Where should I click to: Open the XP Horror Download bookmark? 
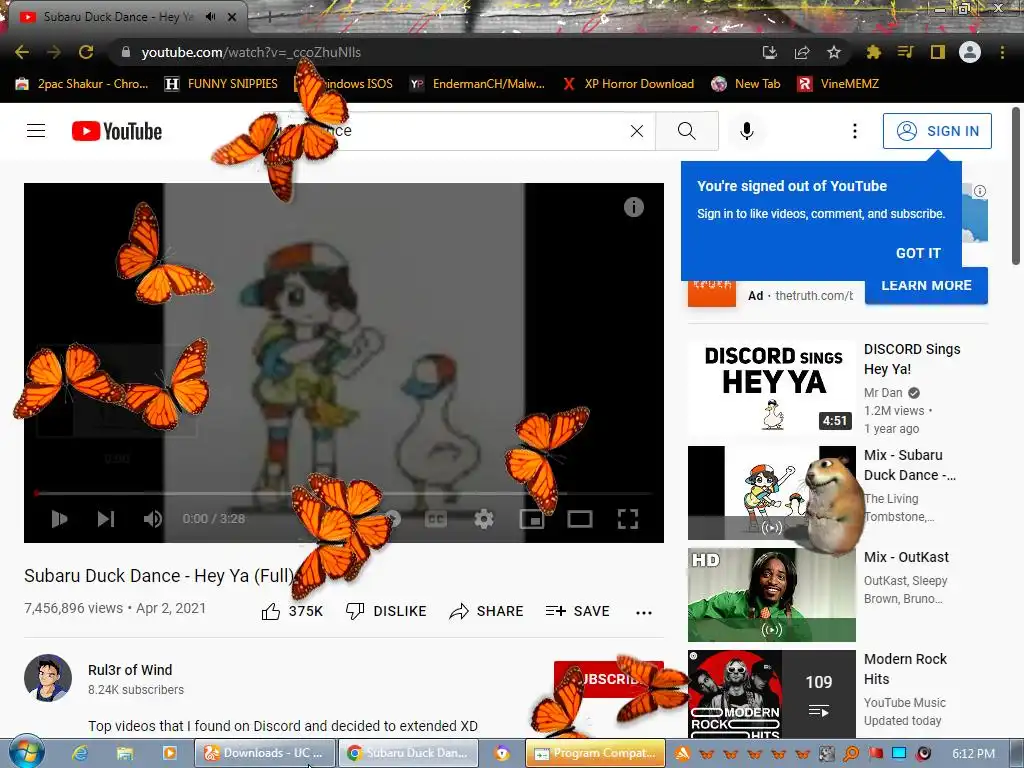click(x=628, y=84)
